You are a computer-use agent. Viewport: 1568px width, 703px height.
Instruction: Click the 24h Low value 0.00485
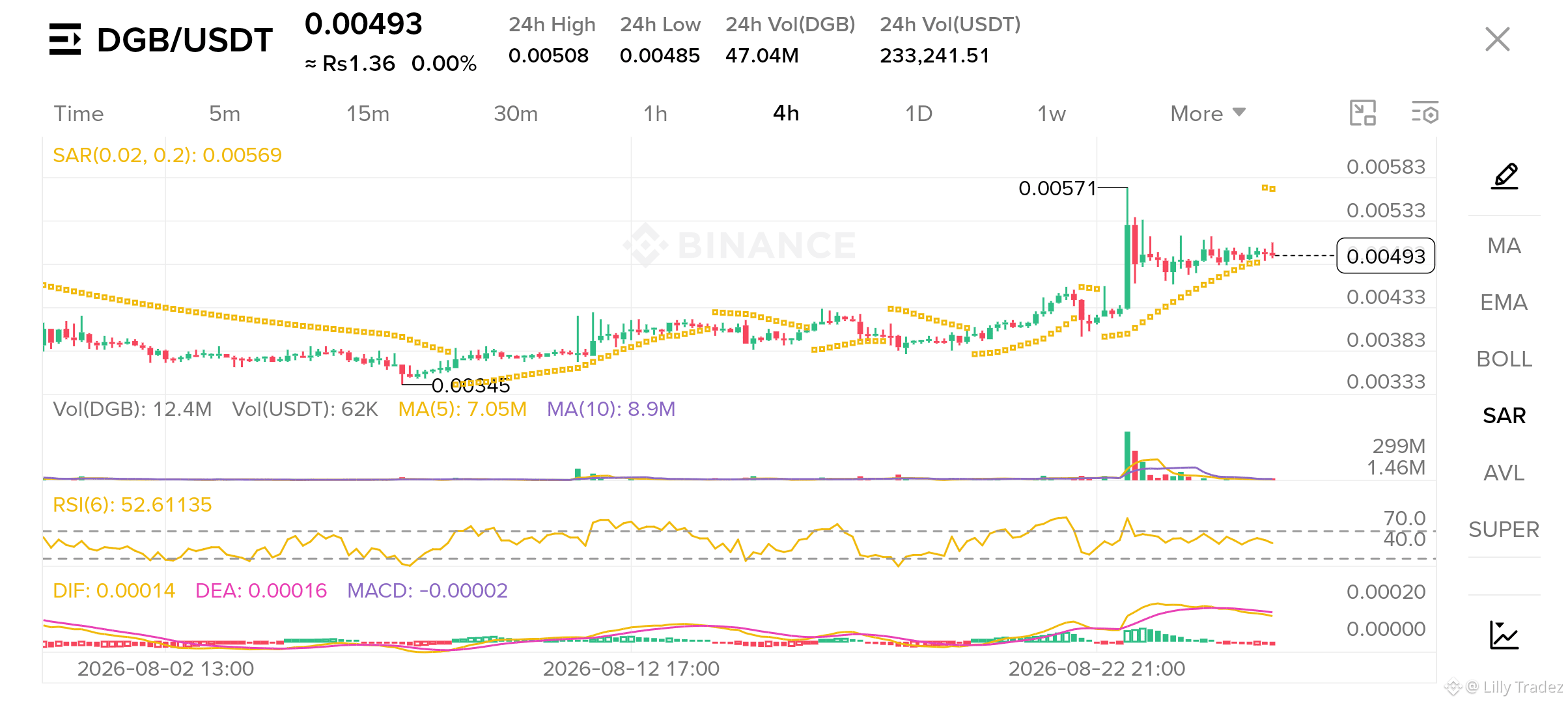coord(660,56)
